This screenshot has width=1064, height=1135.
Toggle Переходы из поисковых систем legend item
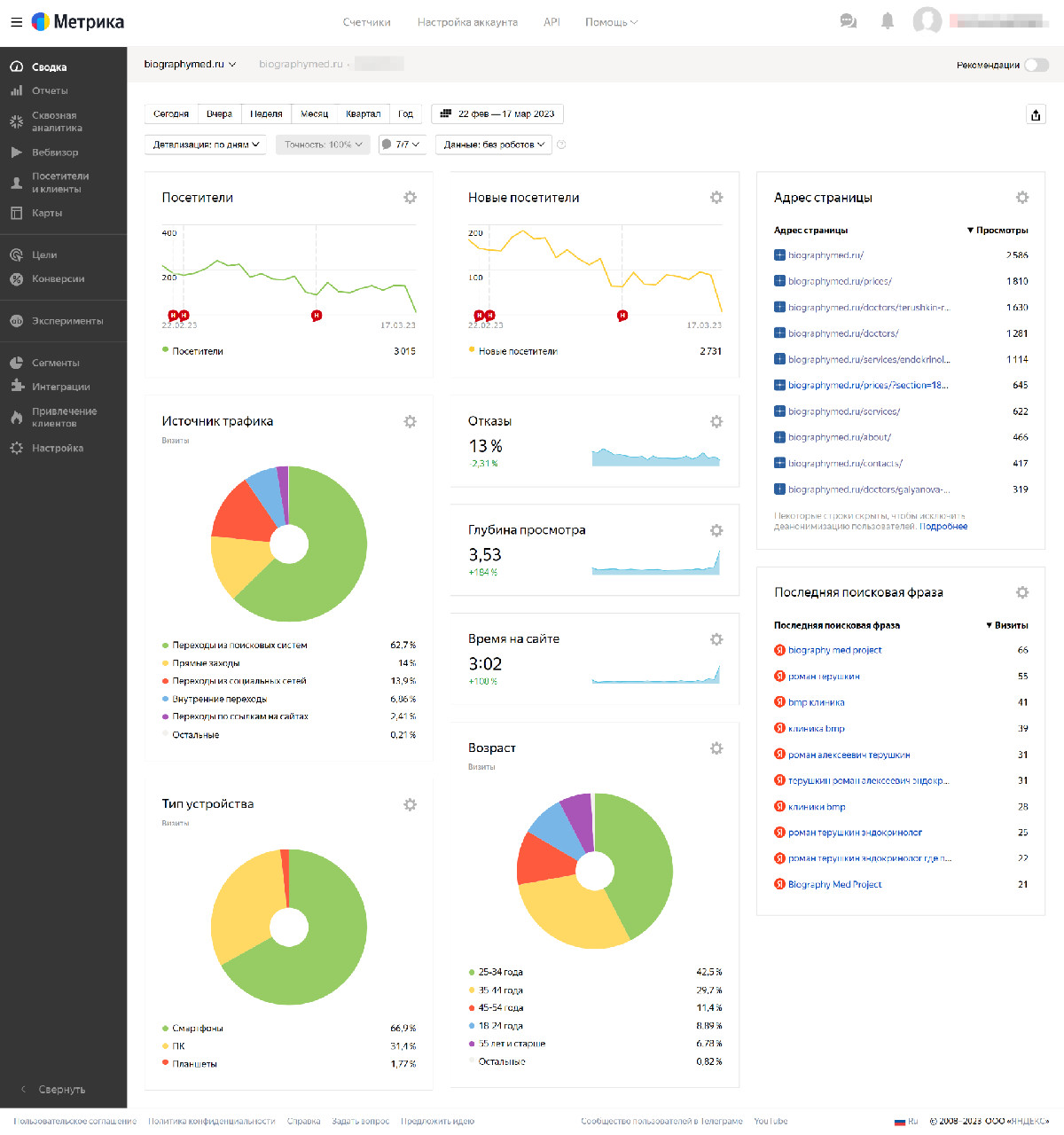click(x=235, y=646)
